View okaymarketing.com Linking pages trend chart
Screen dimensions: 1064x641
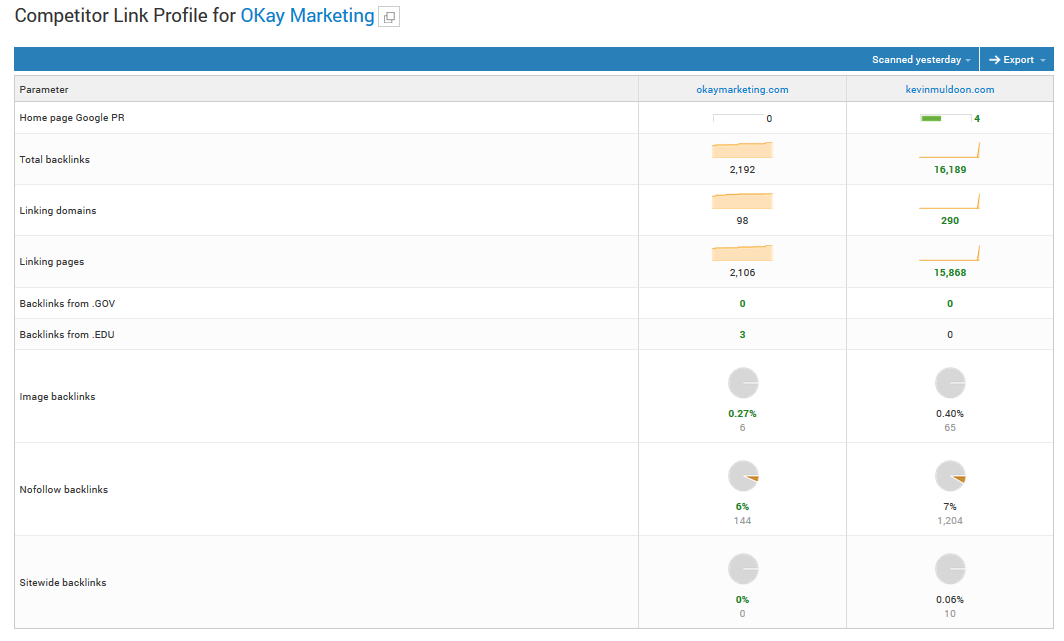(x=742, y=252)
